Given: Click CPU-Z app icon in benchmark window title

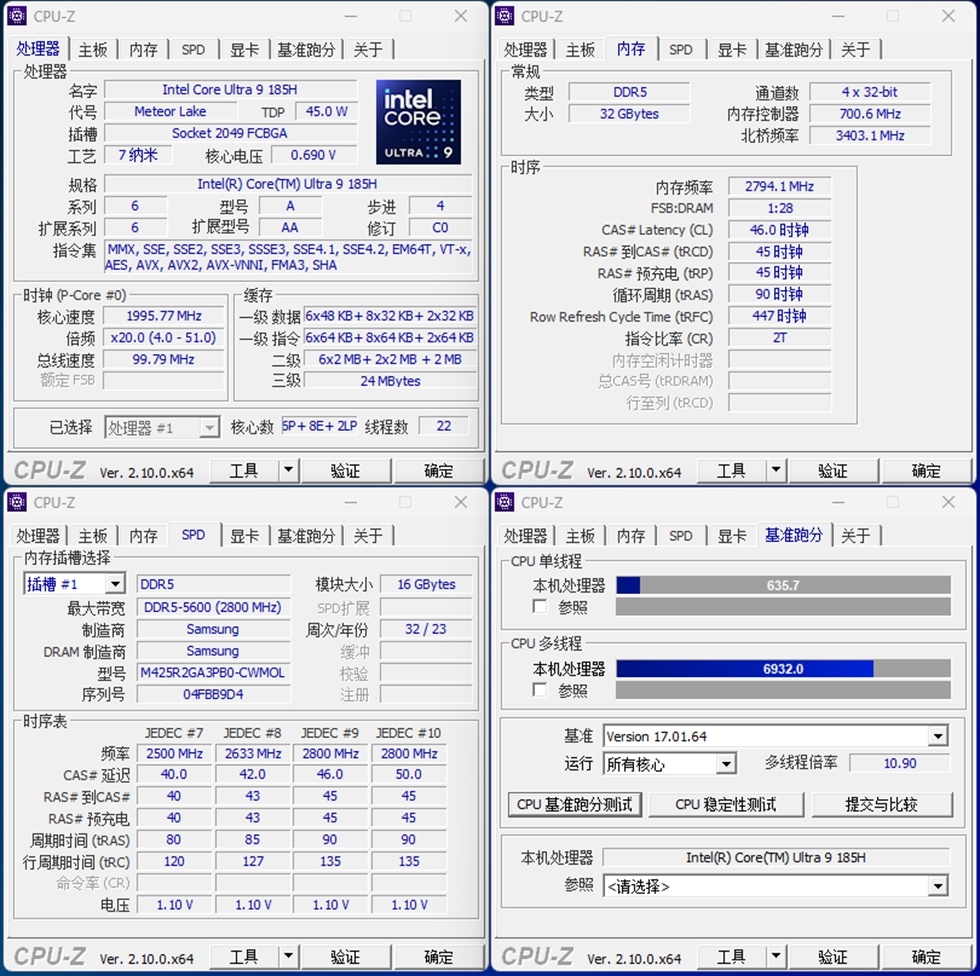Looking at the screenshot, I should point(504,502).
